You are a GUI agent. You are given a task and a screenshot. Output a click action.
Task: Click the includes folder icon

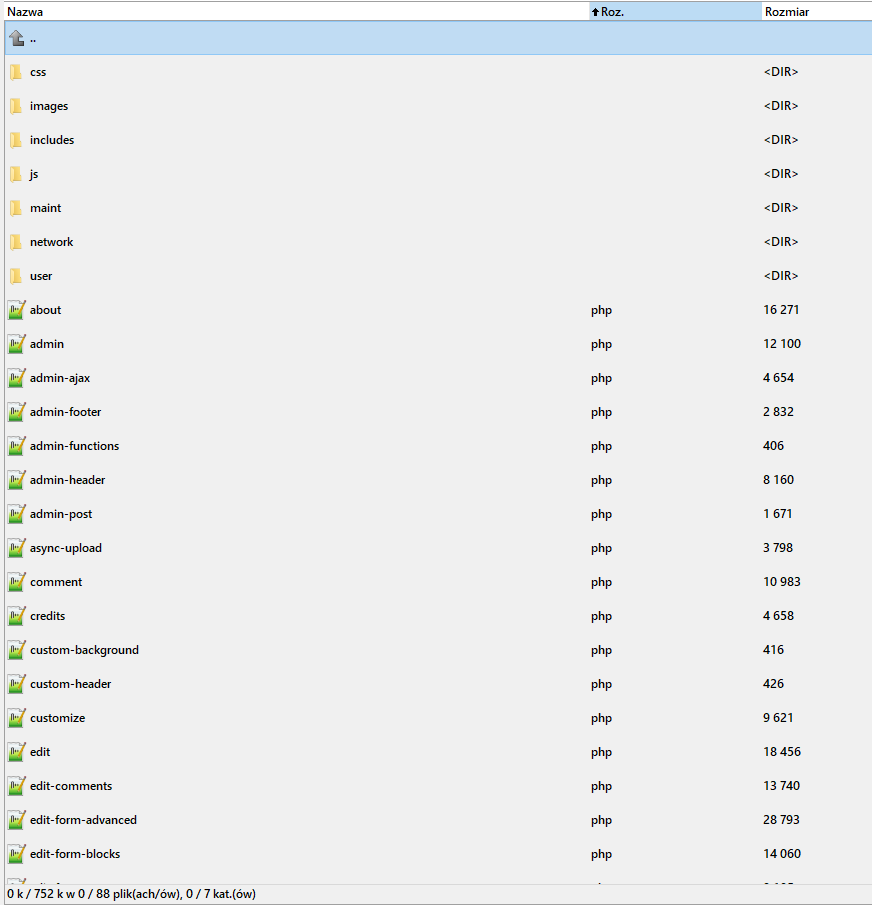click(x=16, y=140)
